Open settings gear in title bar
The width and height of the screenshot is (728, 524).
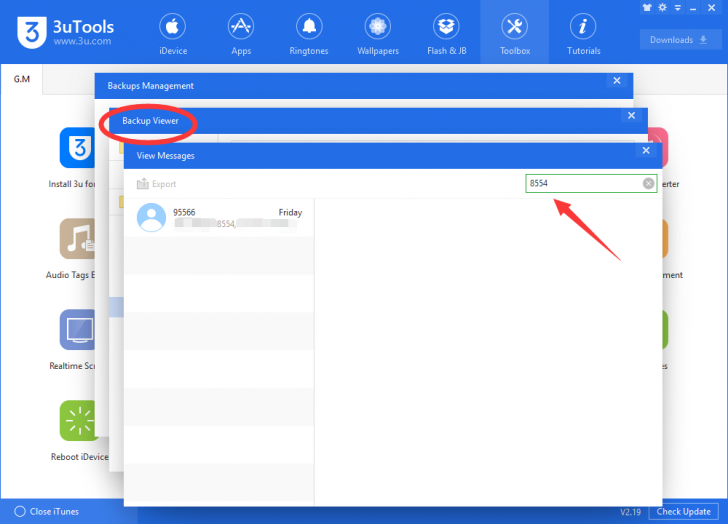tap(663, 7)
